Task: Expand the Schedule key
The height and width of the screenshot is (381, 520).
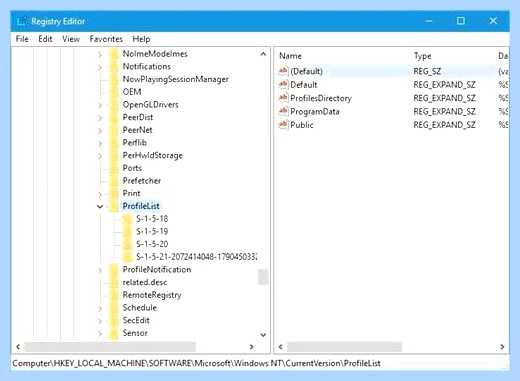Action: [100, 308]
